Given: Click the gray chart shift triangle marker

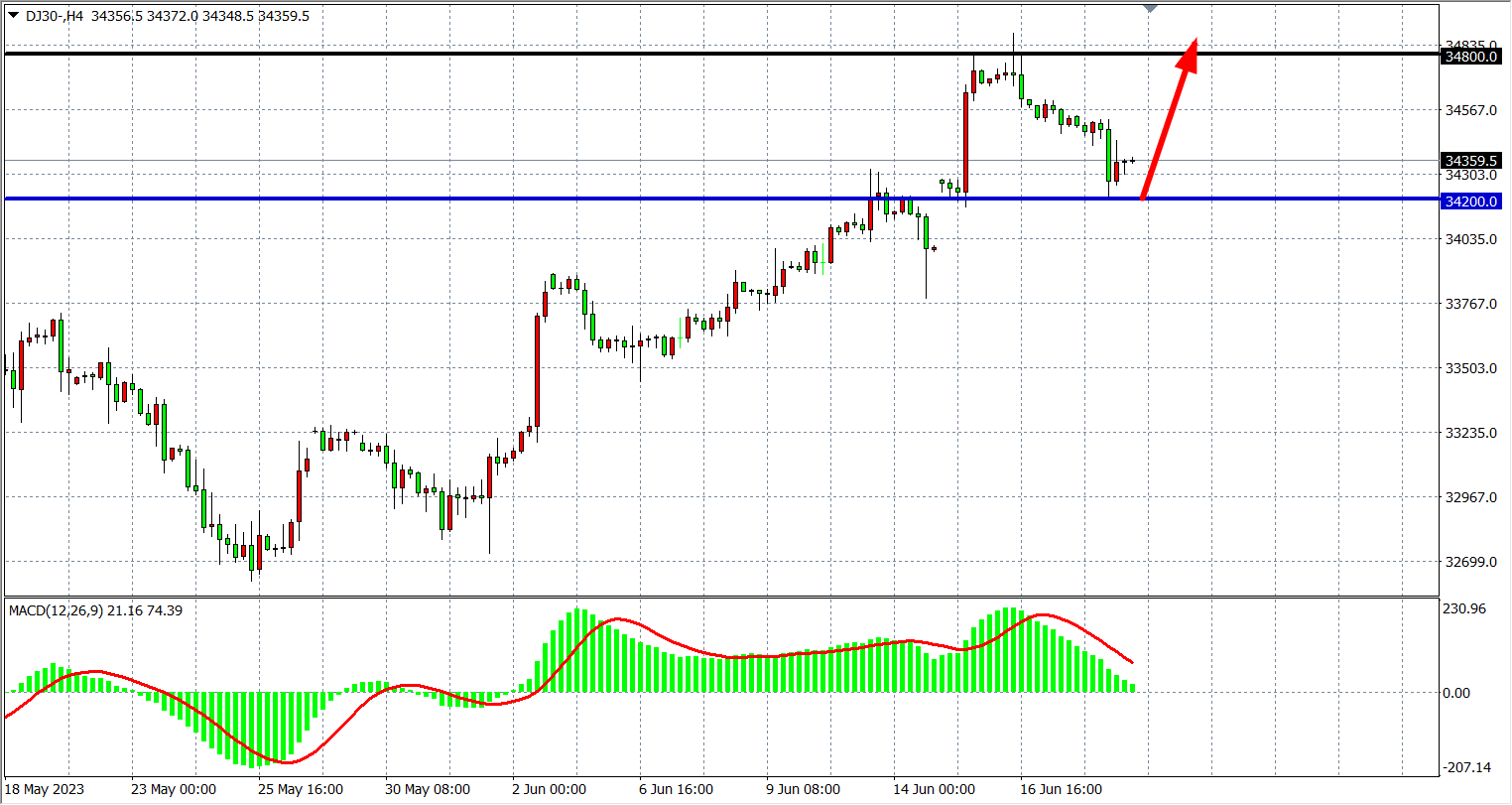Looking at the screenshot, I should pyautogui.click(x=1150, y=8).
